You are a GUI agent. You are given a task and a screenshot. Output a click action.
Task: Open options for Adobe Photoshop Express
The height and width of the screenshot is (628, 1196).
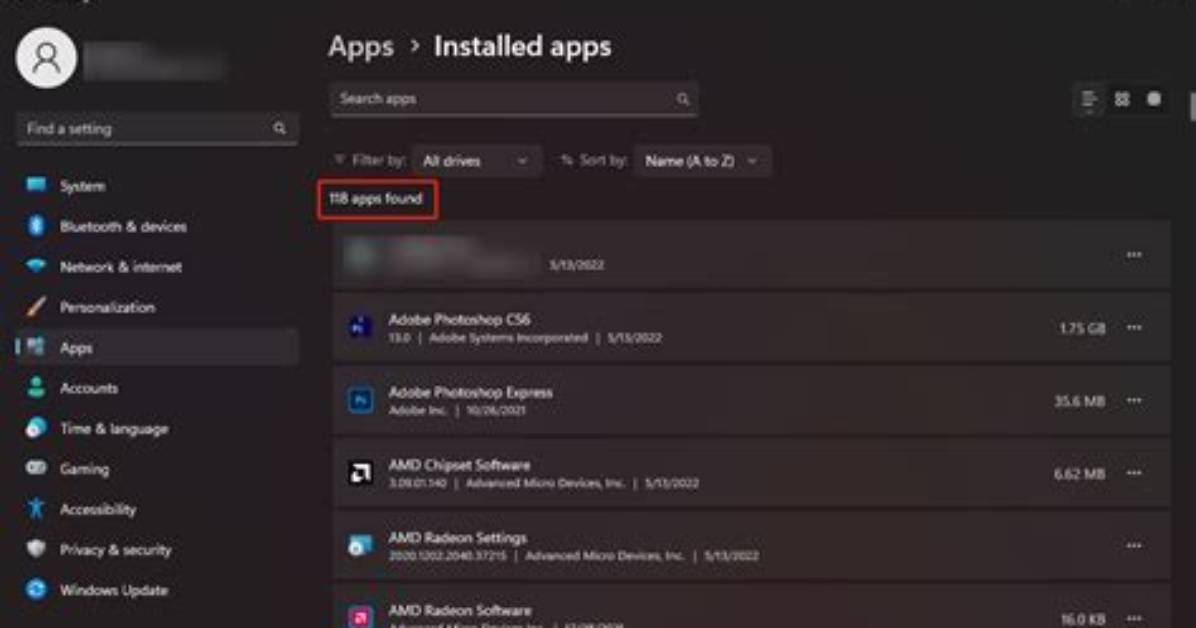(x=1134, y=400)
